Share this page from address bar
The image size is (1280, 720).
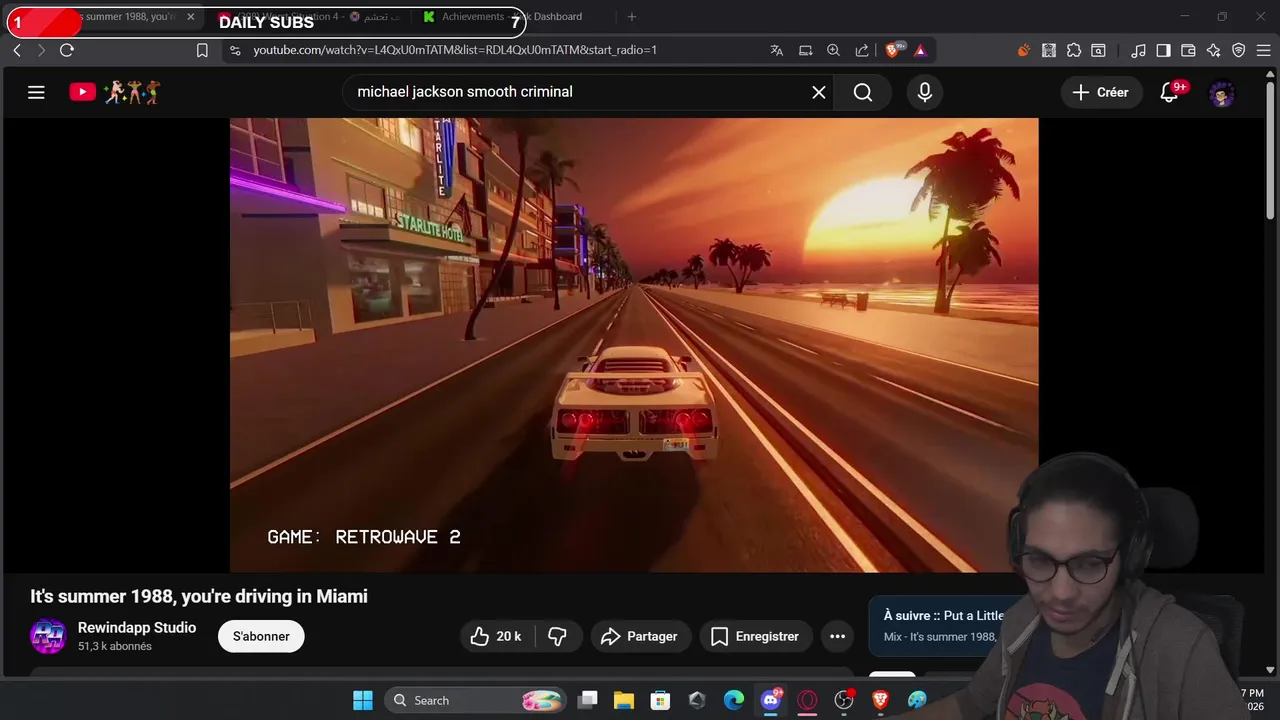pyautogui.click(x=862, y=50)
